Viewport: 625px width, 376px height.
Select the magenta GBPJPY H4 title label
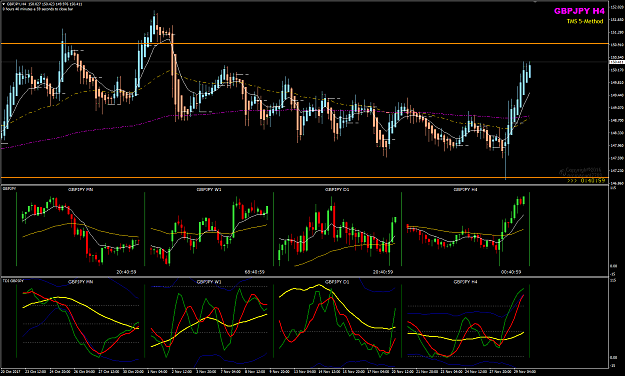point(579,11)
